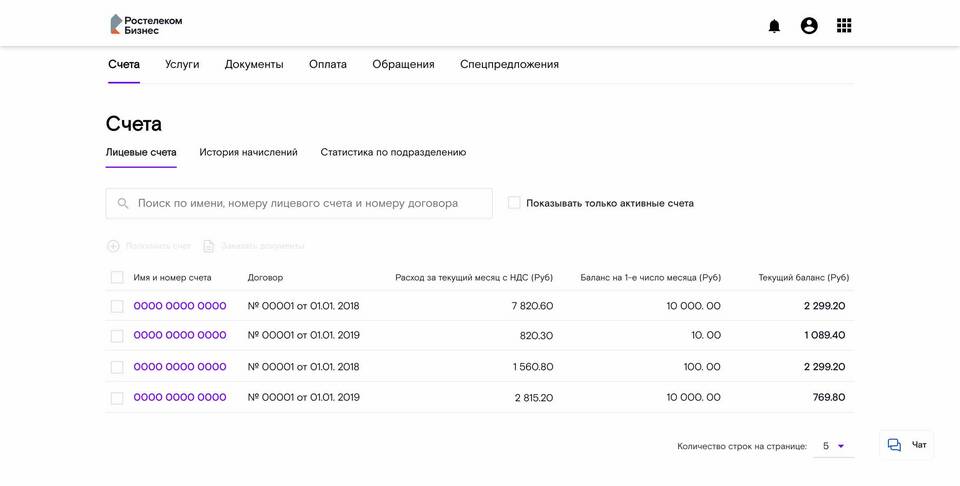The height and width of the screenshot is (486, 960).
Task: Open the apps grid menu
Action: 844,26
